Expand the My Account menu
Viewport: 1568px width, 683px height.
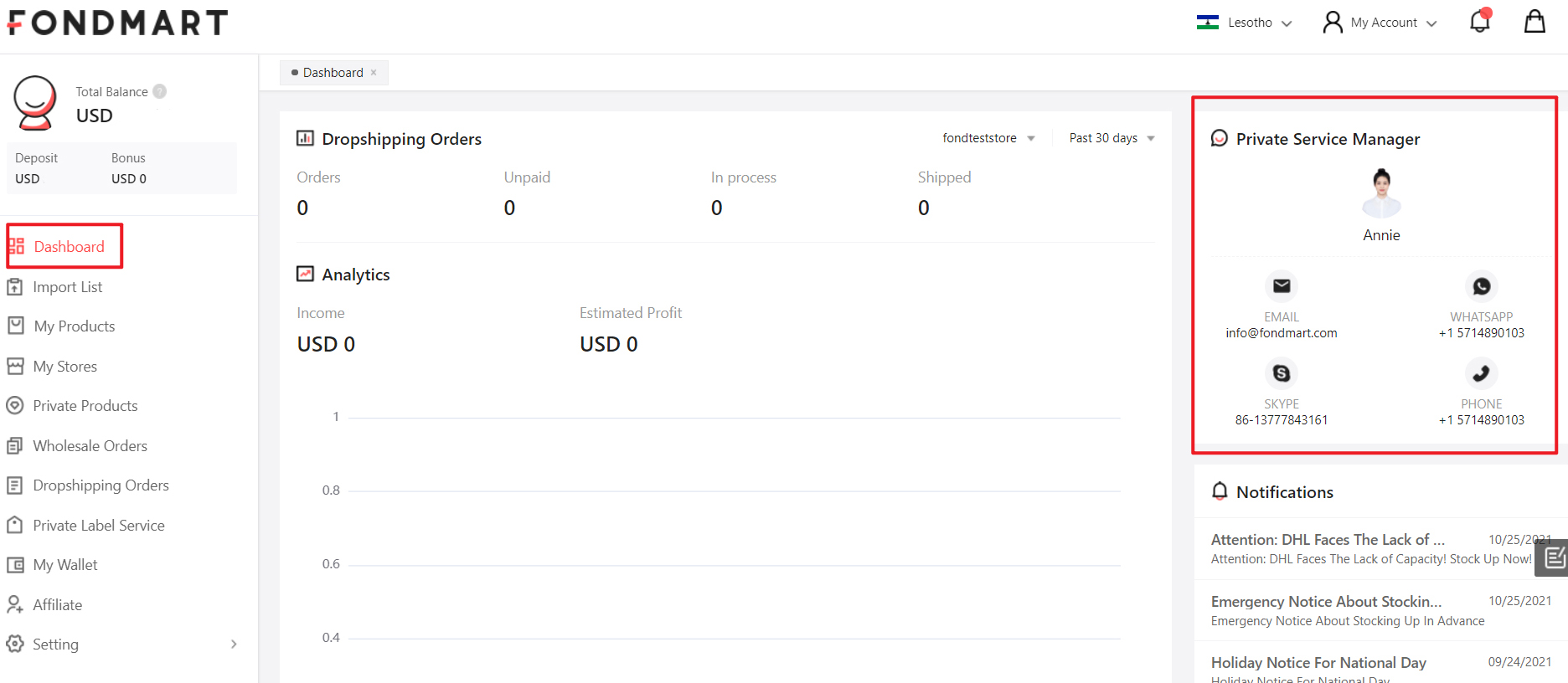[x=1380, y=23]
